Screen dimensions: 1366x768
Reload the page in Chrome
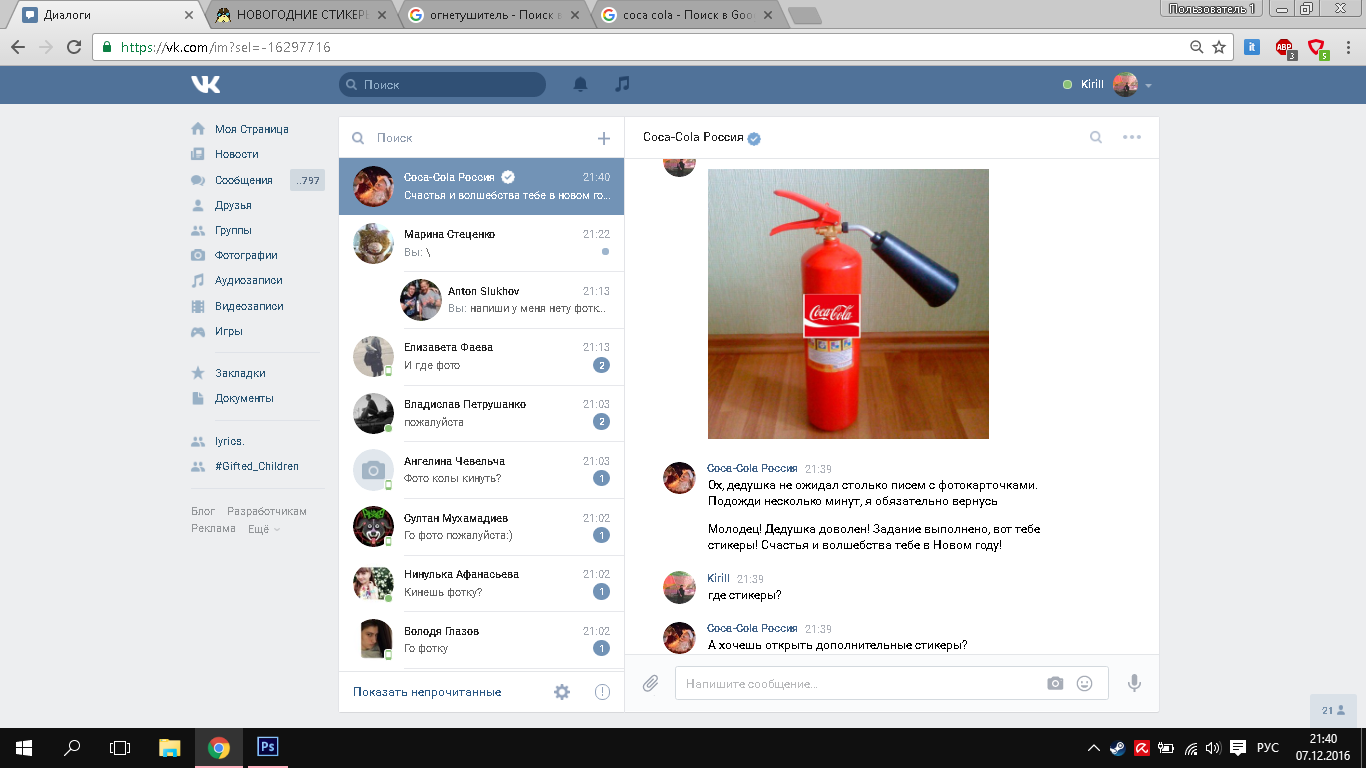pyautogui.click(x=73, y=47)
